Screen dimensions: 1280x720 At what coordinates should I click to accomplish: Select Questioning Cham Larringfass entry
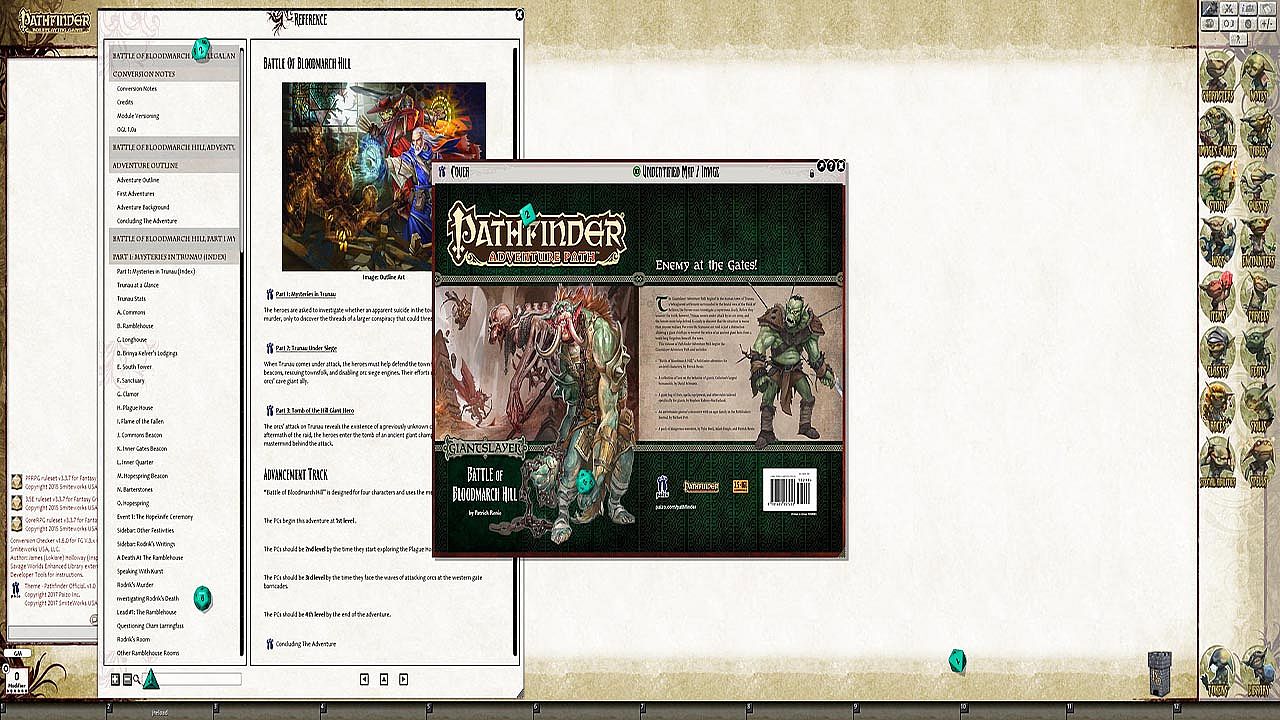[x=150, y=626]
